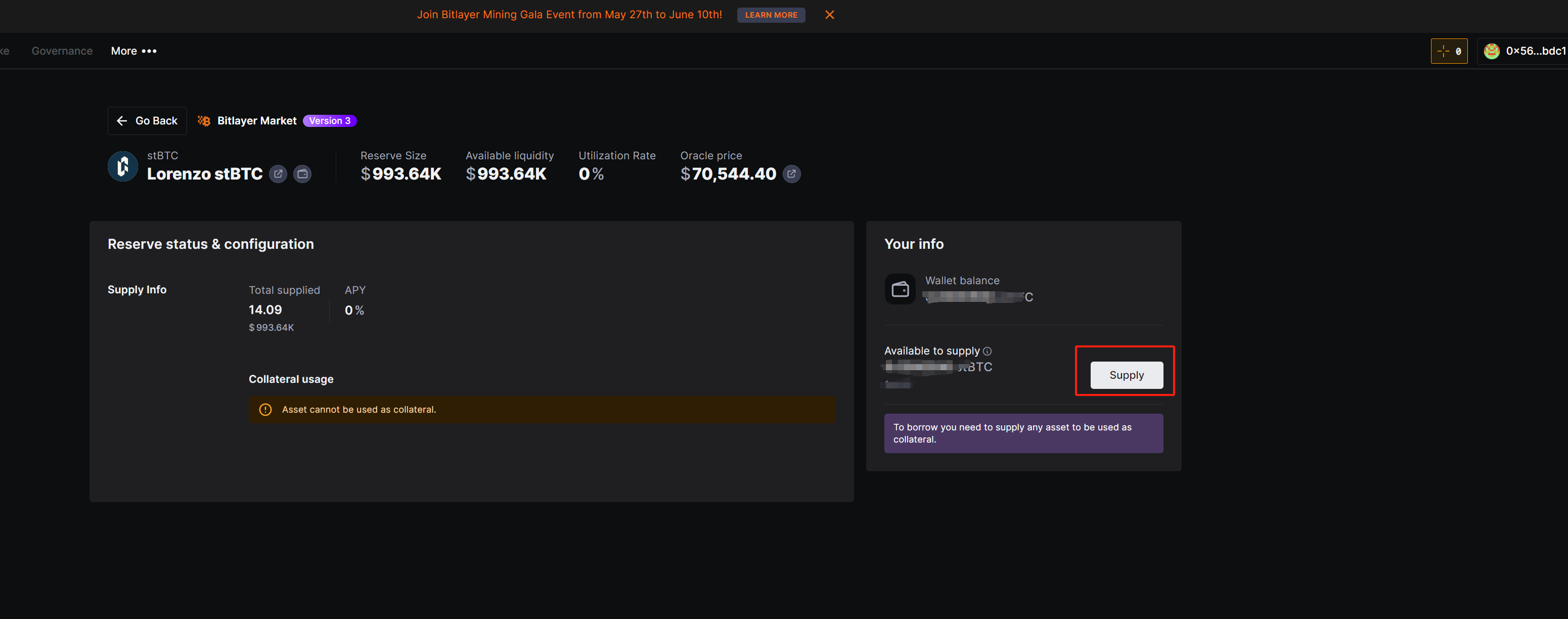Click the Oracle price value $70,544.40

click(x=728, y=174)
